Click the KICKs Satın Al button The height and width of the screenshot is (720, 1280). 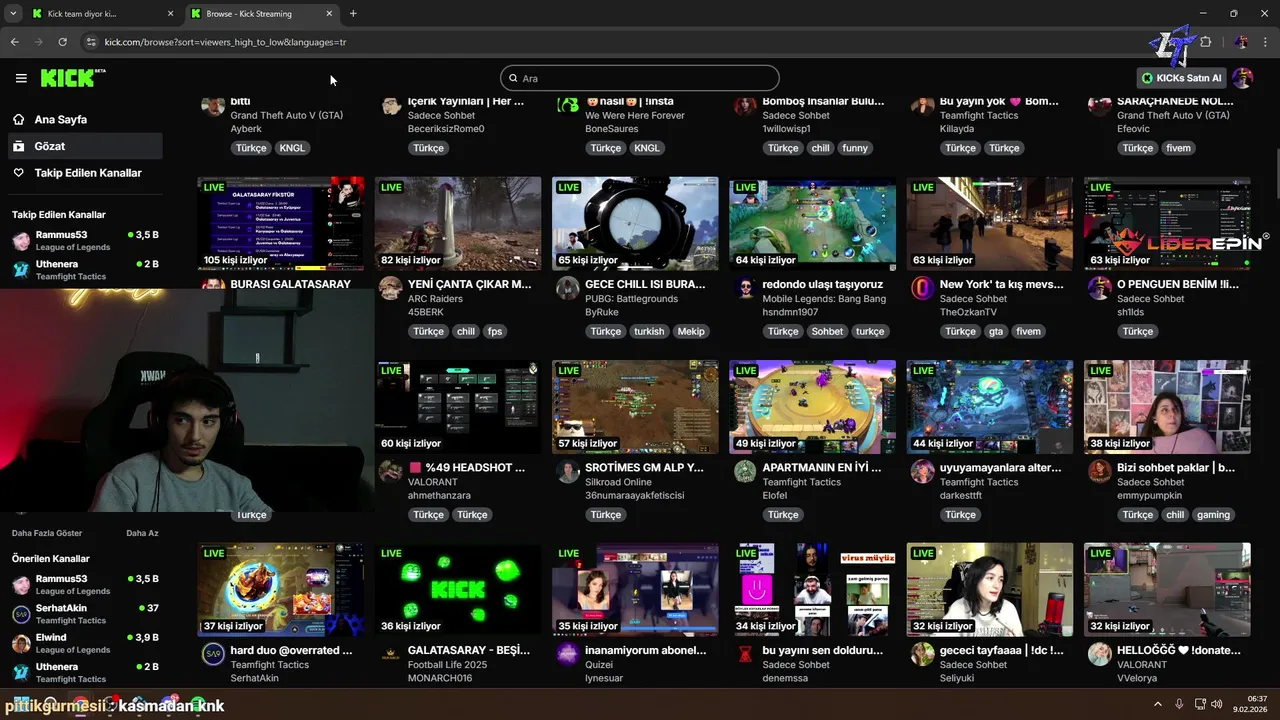1181,78
